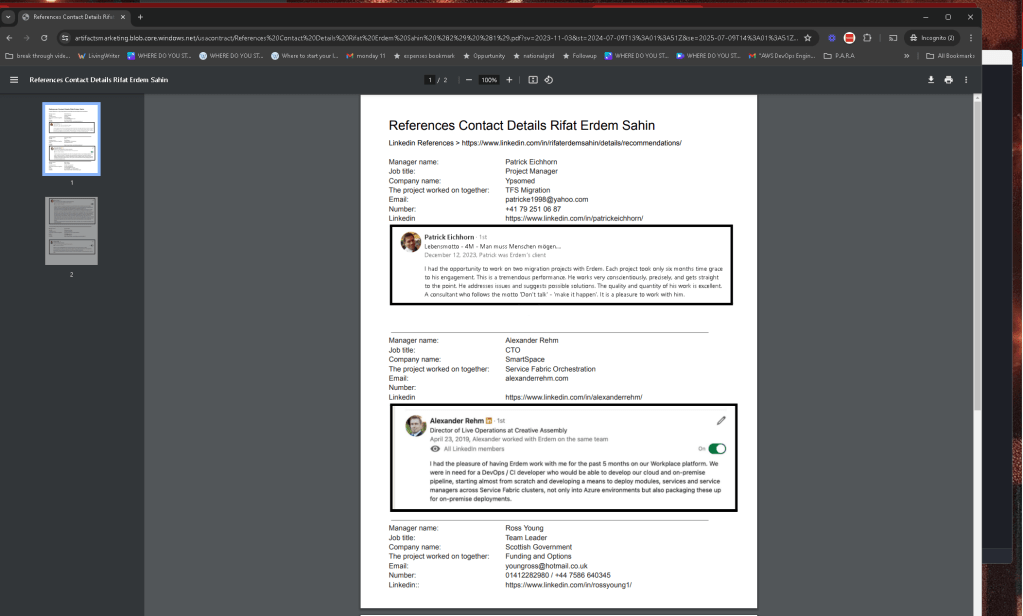Open the monday 11 Gmail bookmark
Image resolution: width=1023 pixels, height=616 pixels.
(x=366, y=56)
